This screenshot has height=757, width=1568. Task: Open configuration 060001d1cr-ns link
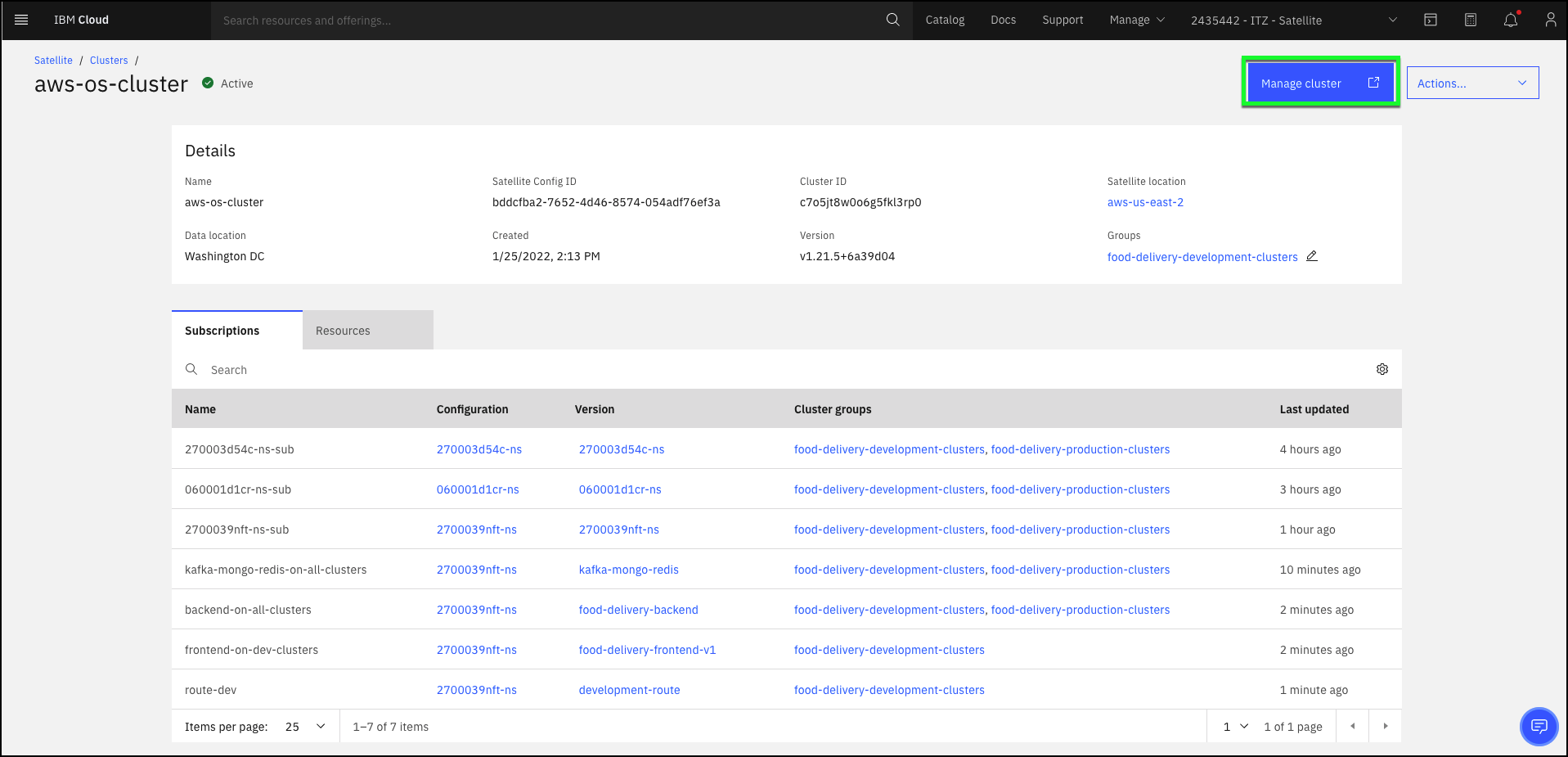478,489
